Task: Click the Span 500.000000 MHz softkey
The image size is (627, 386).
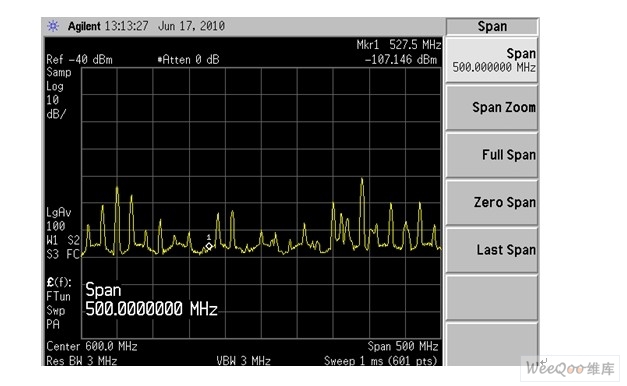Action: (x=492, y=60)
